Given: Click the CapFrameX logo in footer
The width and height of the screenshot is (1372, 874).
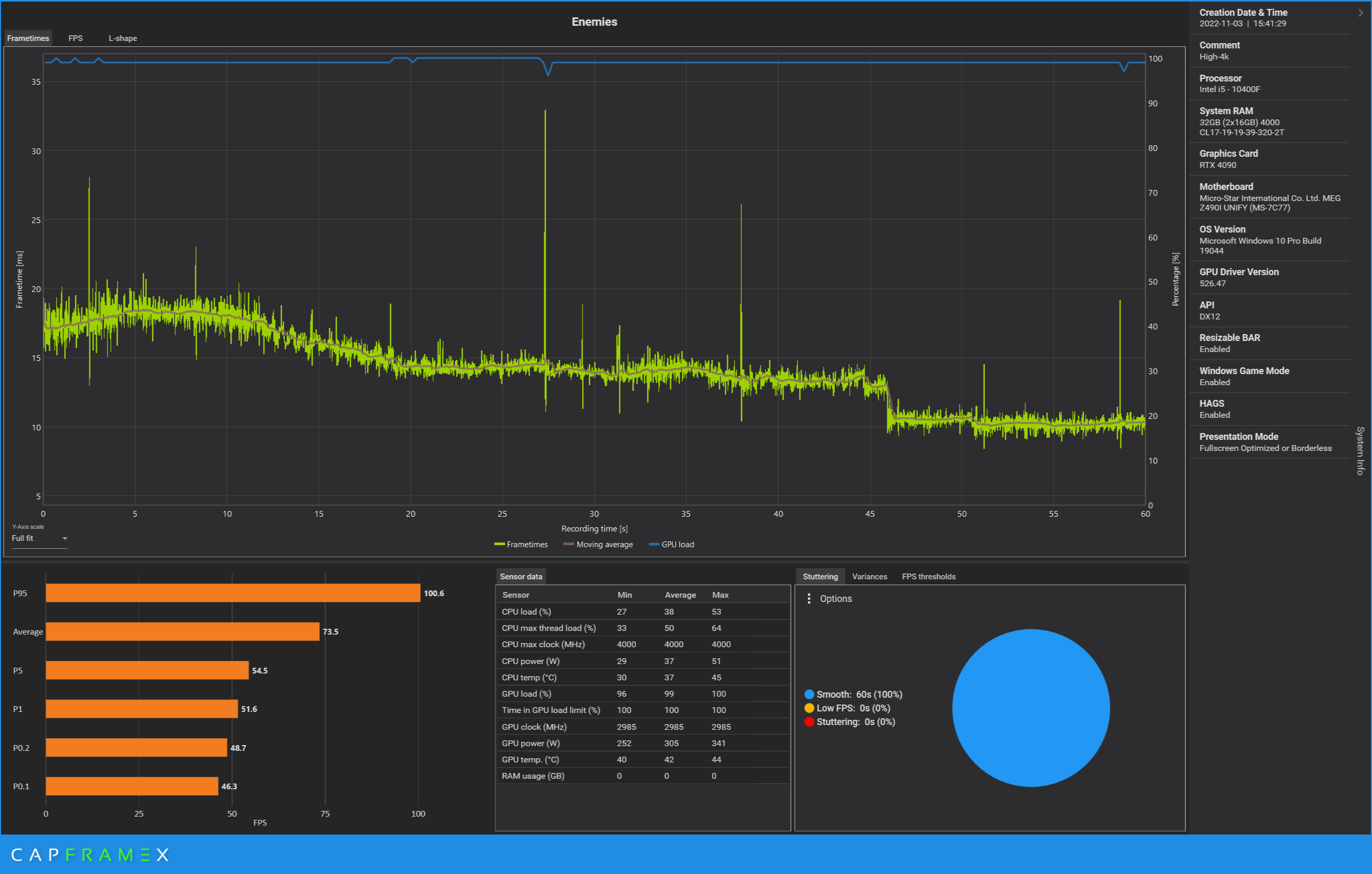Looking at the screenshot, I should [x=90, y=855].
